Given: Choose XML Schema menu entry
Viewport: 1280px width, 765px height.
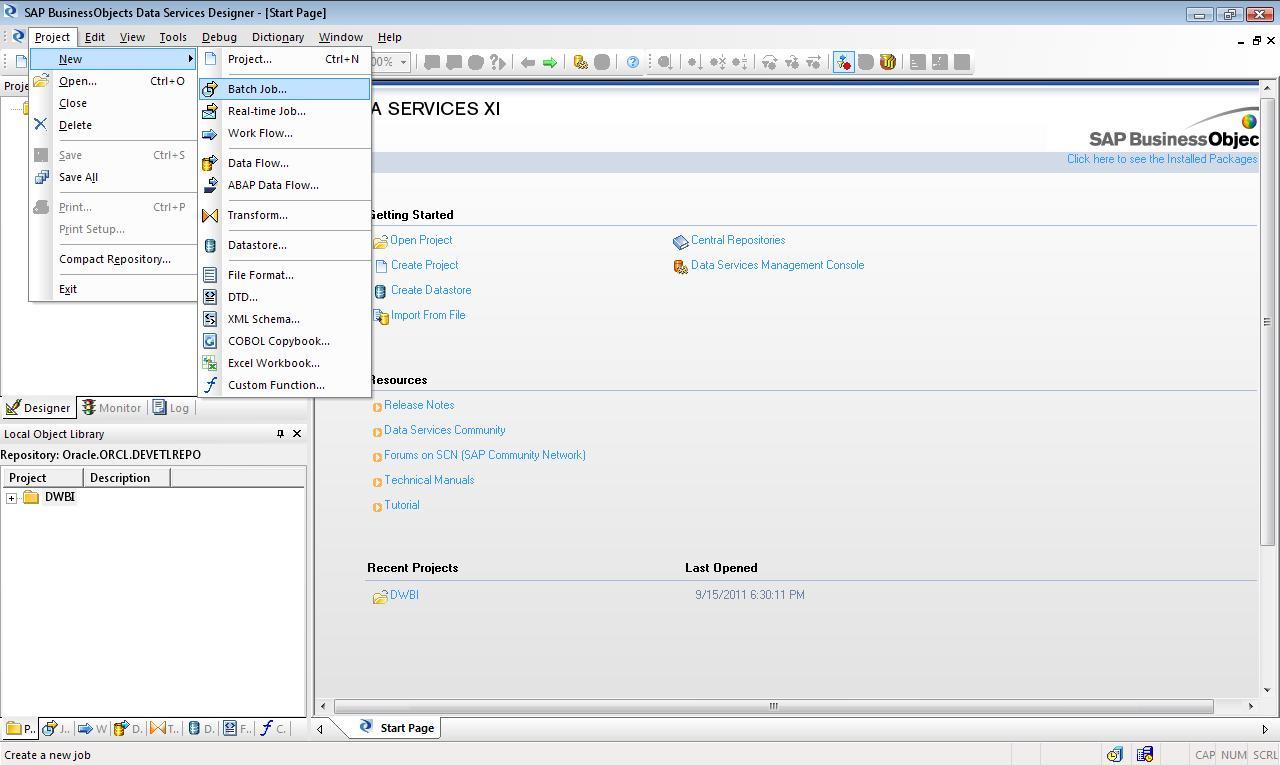Looking at the screenshot, I should (x=285, y=319).
